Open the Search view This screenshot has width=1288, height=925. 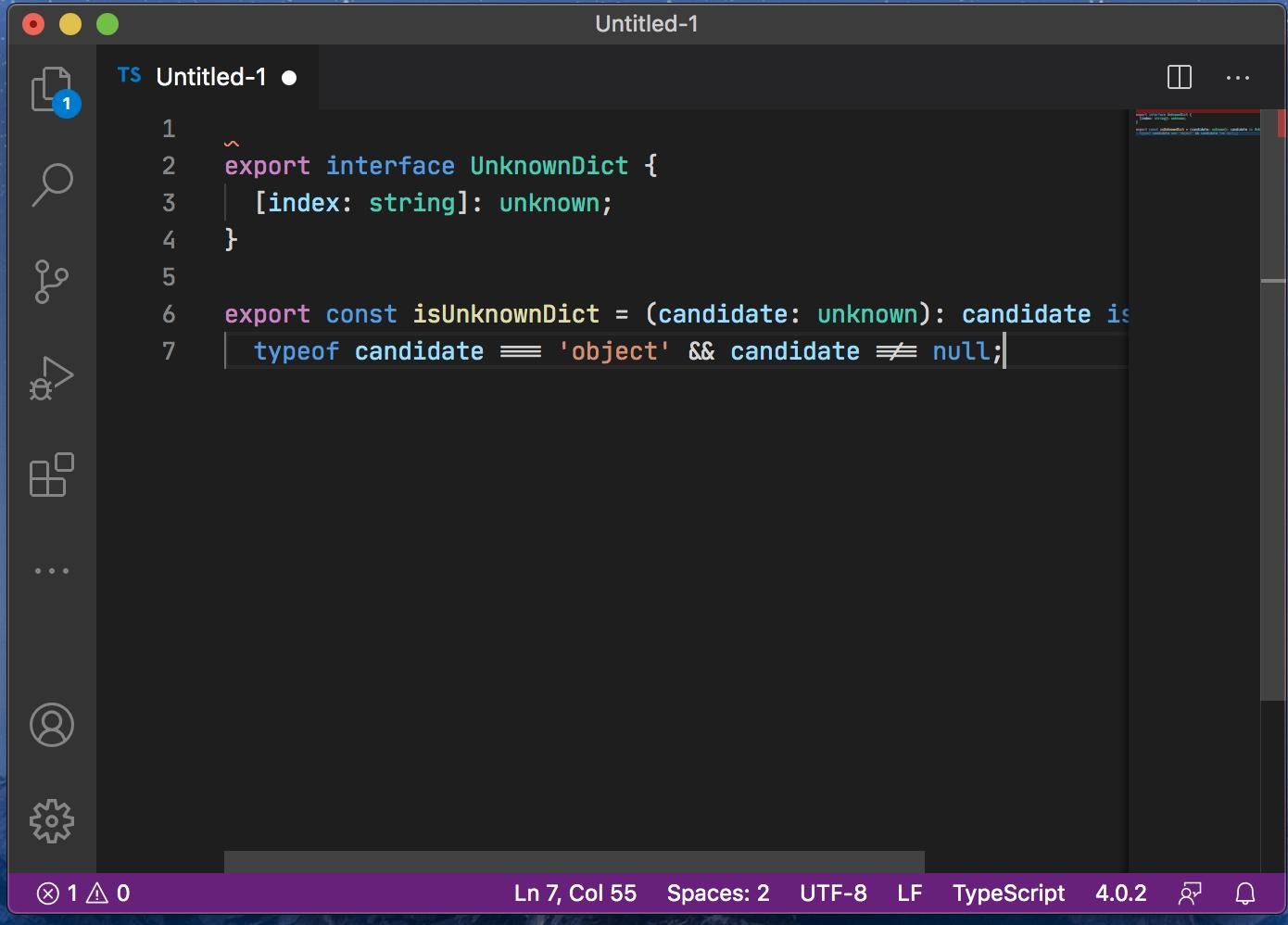(x=52, y=184)
